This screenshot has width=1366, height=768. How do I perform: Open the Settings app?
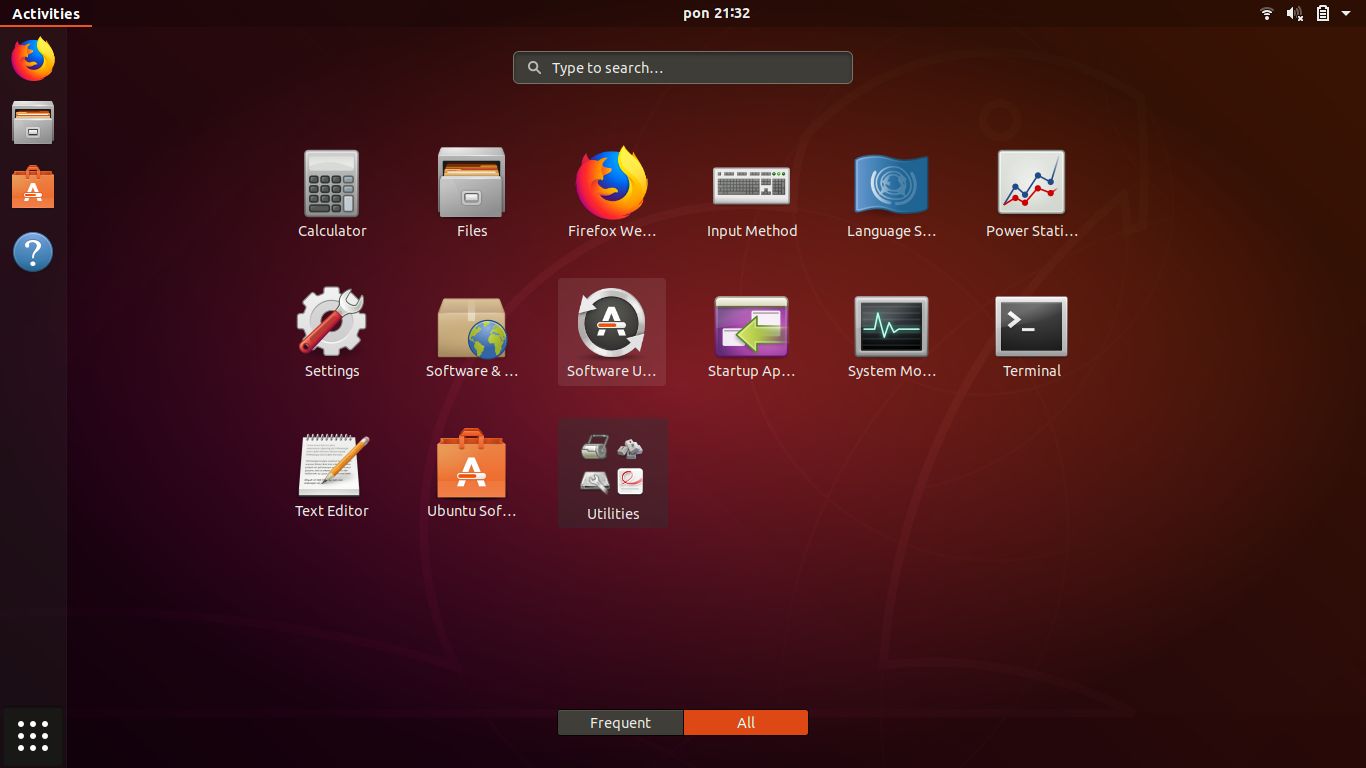tap(331, 333)
